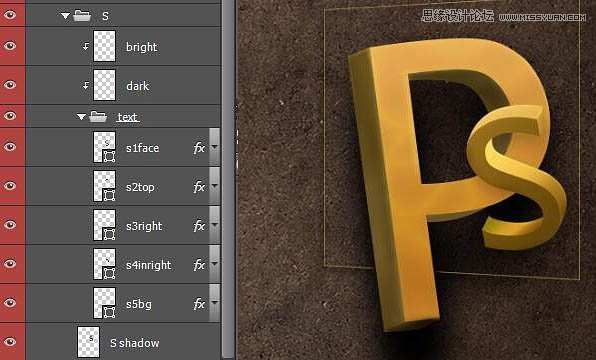Screen dimensions: 596x360
Task: Expand effects list of s5bg layer
Action: (x=214, y=303)
